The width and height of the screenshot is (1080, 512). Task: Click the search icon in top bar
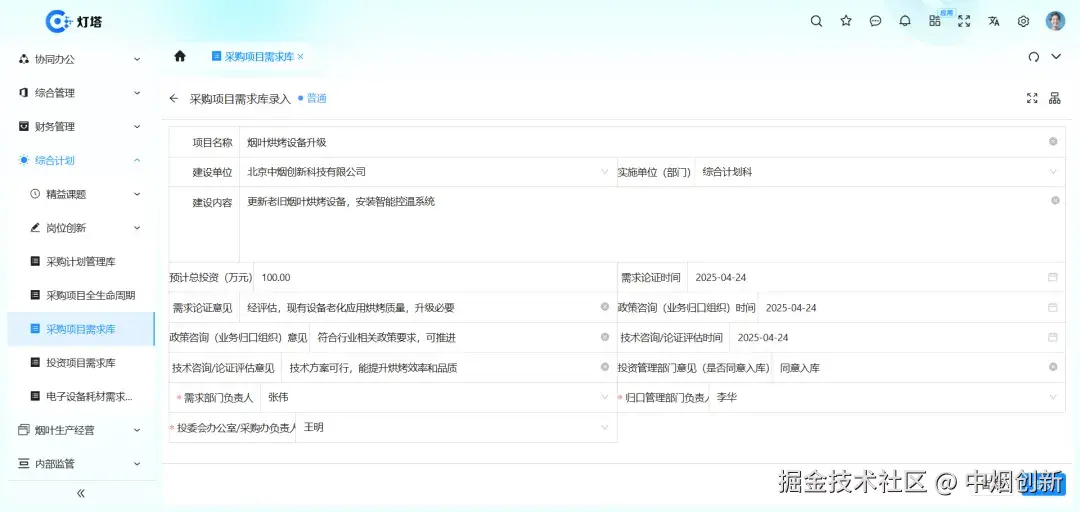[x=816, y=21]
